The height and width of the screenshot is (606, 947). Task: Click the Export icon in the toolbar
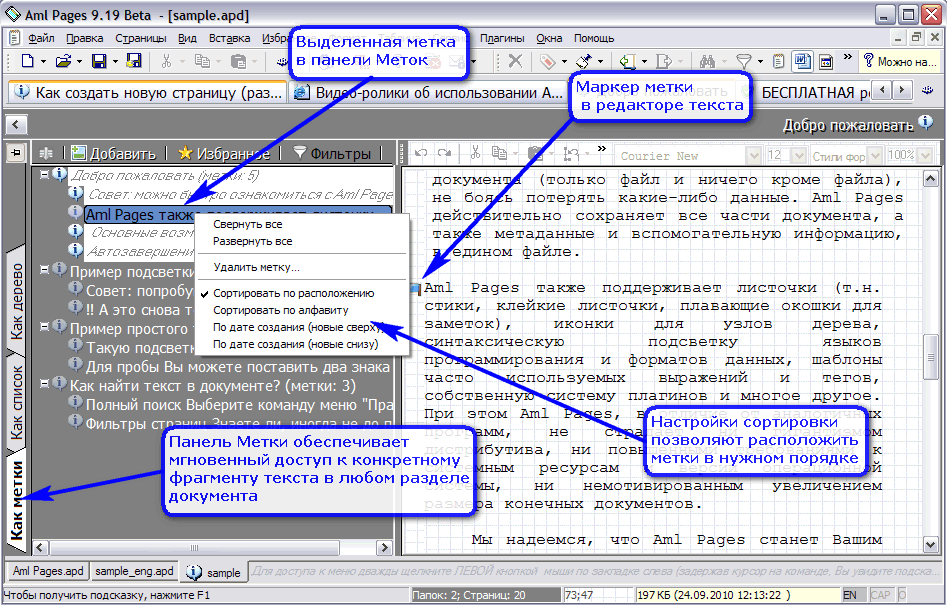pos(664,61)
